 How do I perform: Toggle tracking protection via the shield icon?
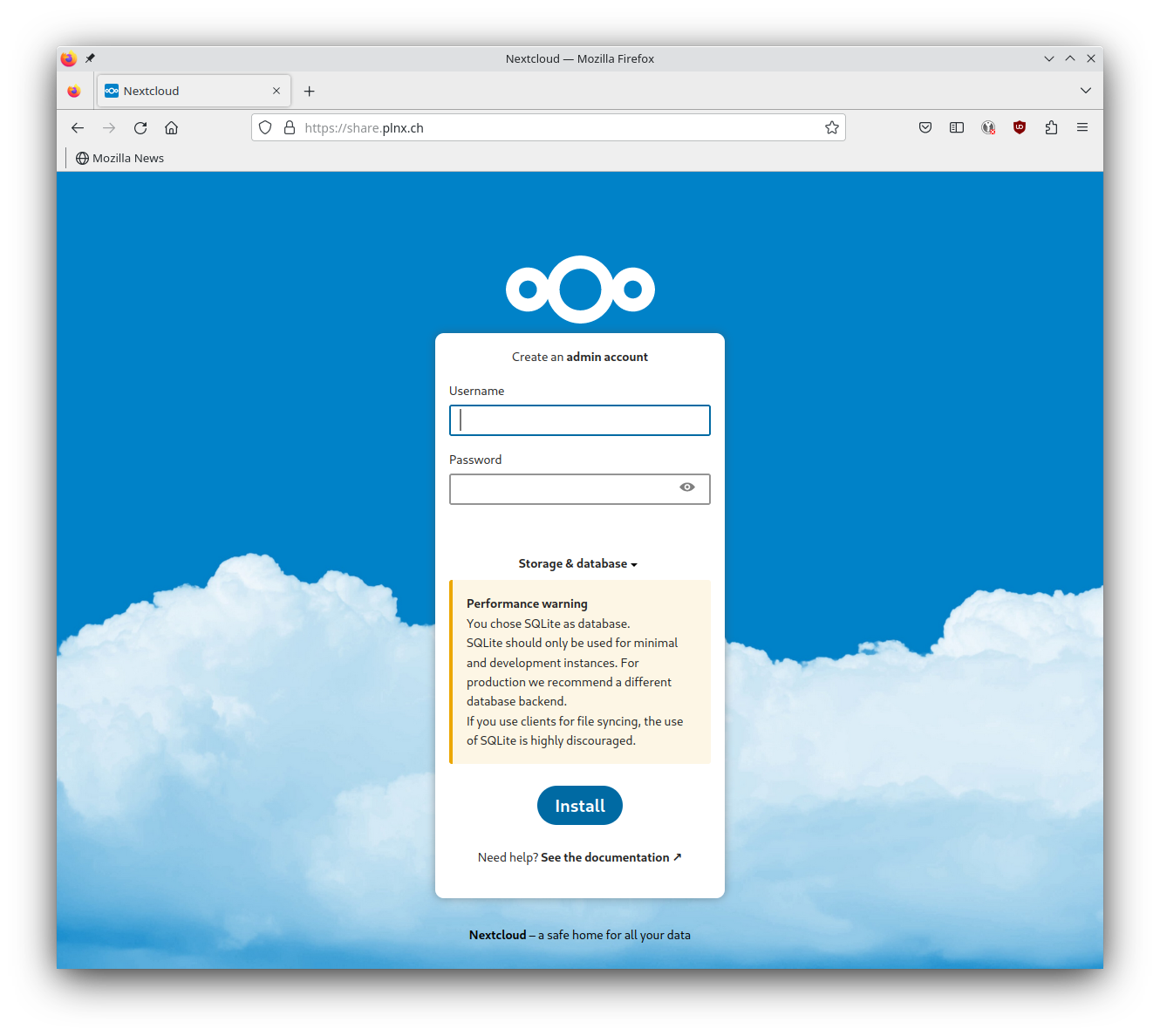pos(264,127)
